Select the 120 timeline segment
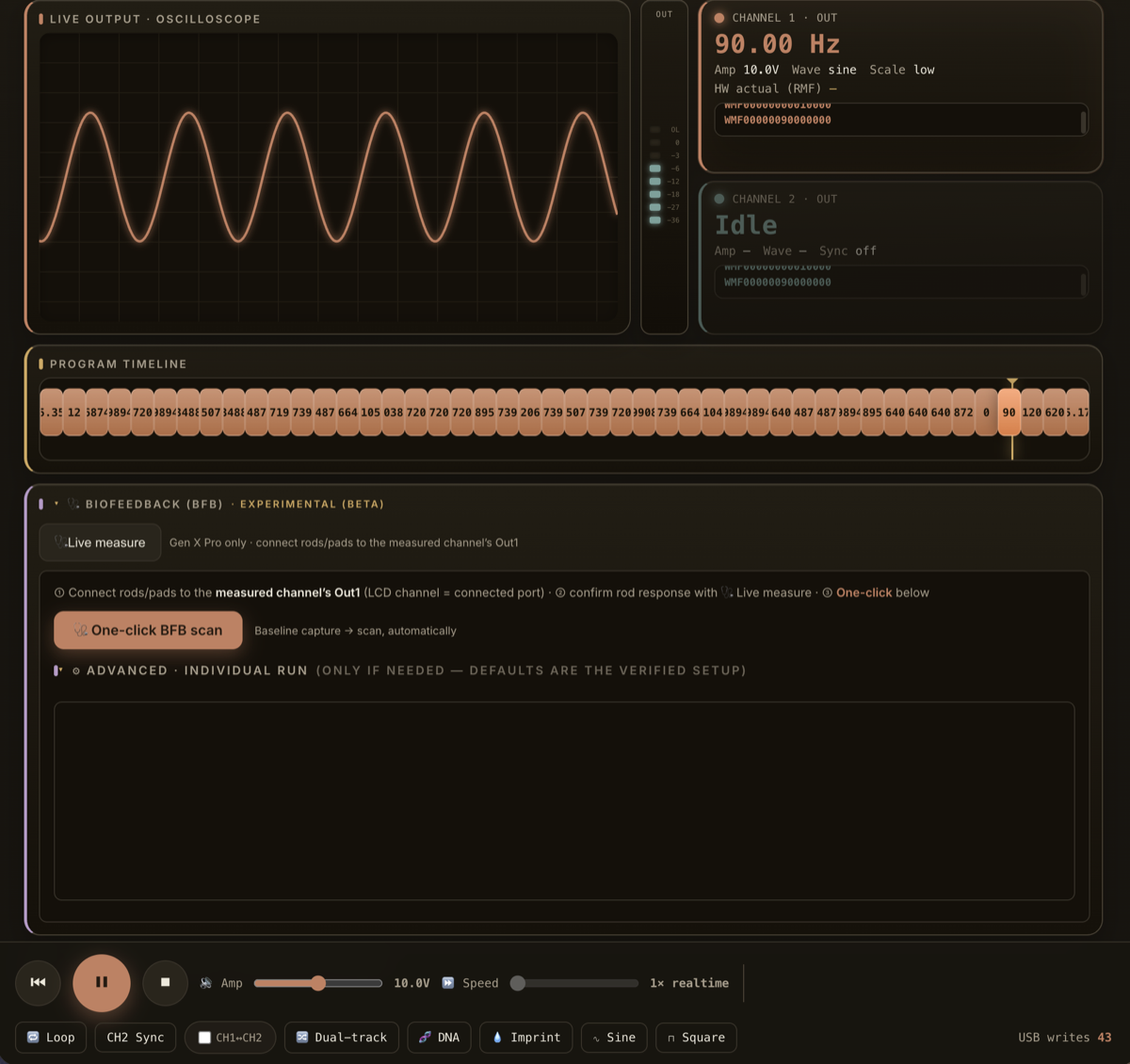1130x1064 pixels. point(1031,412)
